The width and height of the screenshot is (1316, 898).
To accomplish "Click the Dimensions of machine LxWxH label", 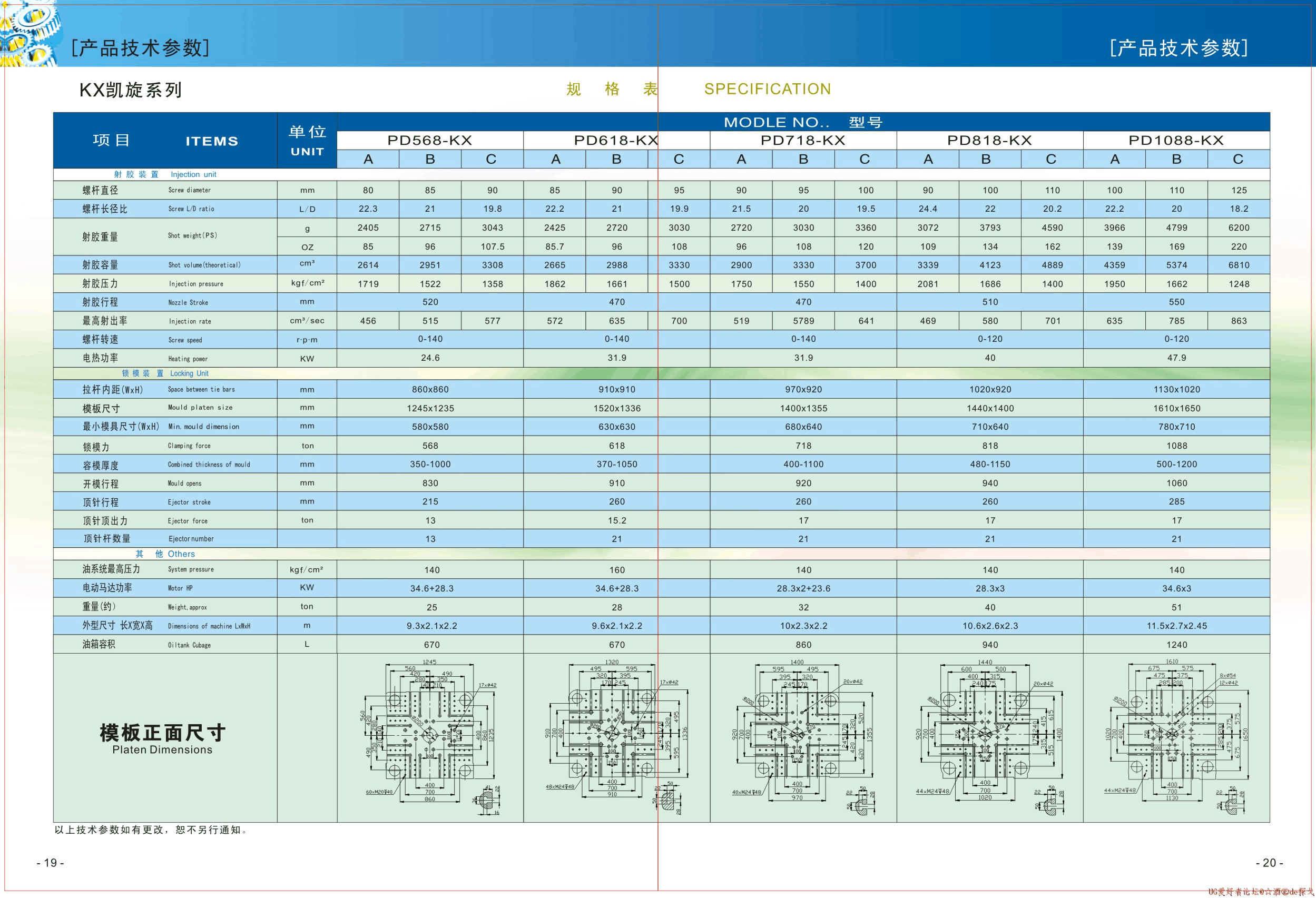I will (x=209, y=626).
